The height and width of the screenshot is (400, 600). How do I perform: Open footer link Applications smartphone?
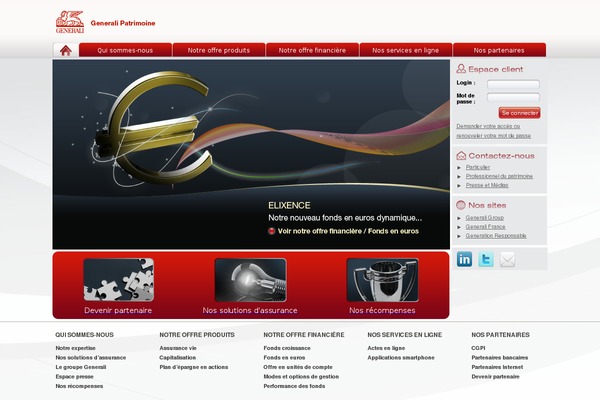pyautogui.click(x=401, y=358)
